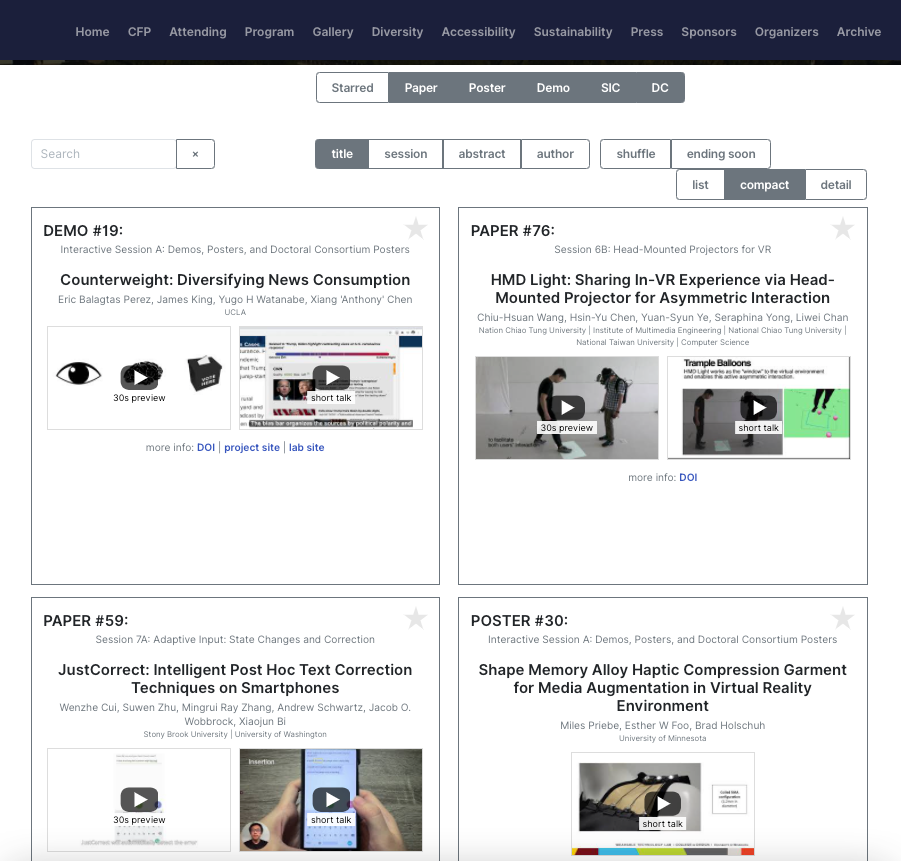Sort entries by author
901x861 pixels.
555,154
